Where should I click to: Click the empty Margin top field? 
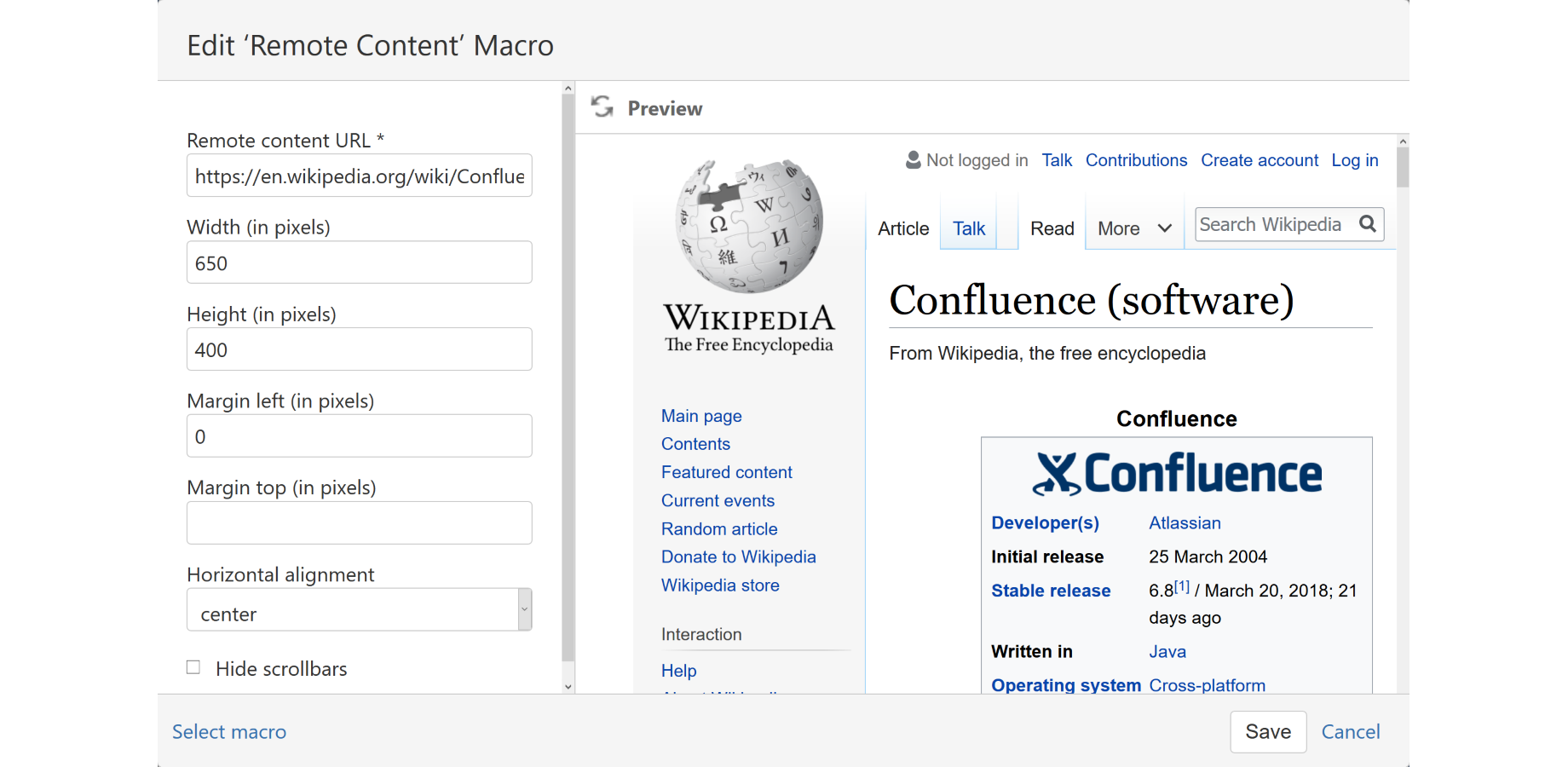tap(360, 523)
